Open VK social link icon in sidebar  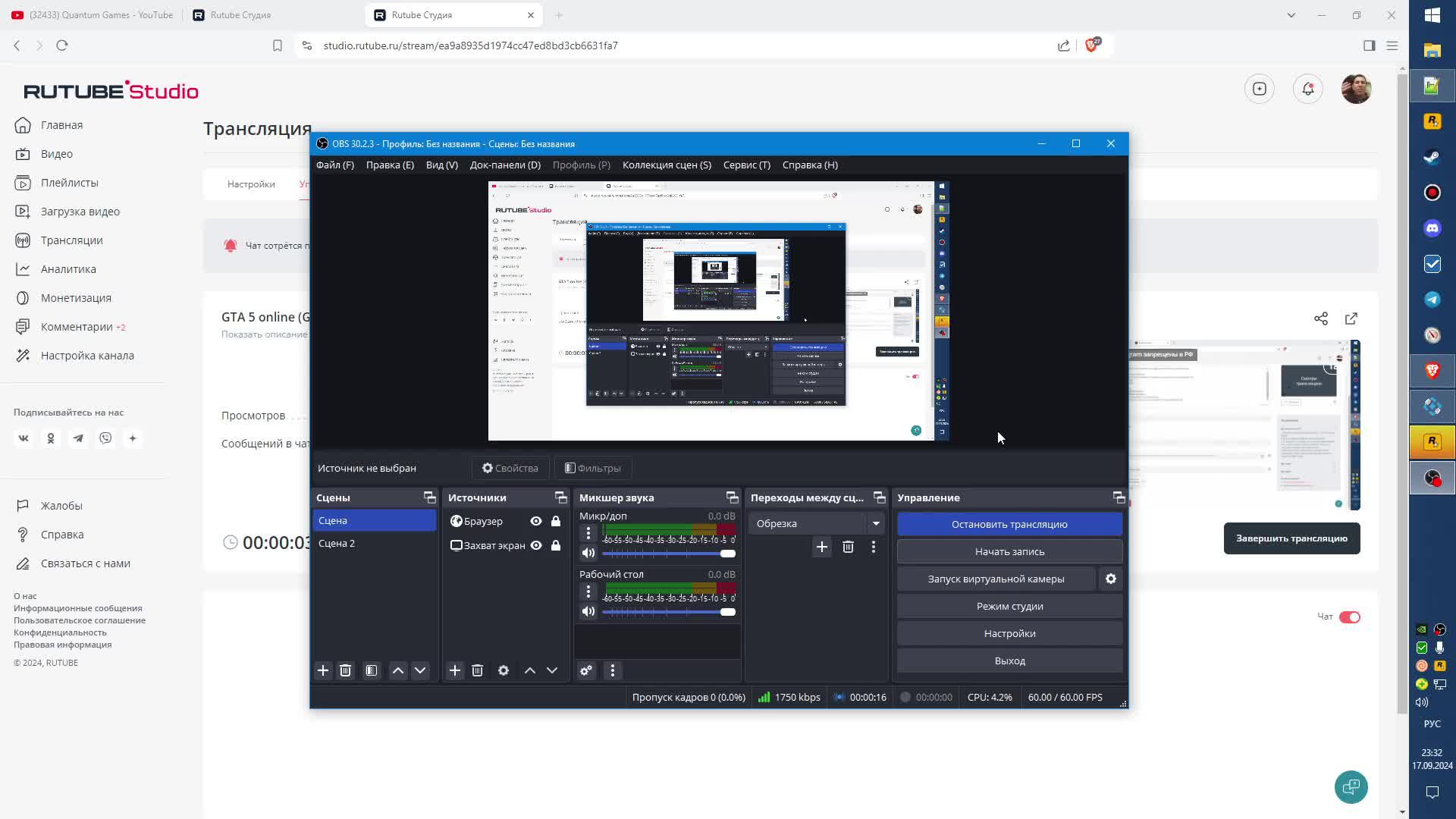24,438
